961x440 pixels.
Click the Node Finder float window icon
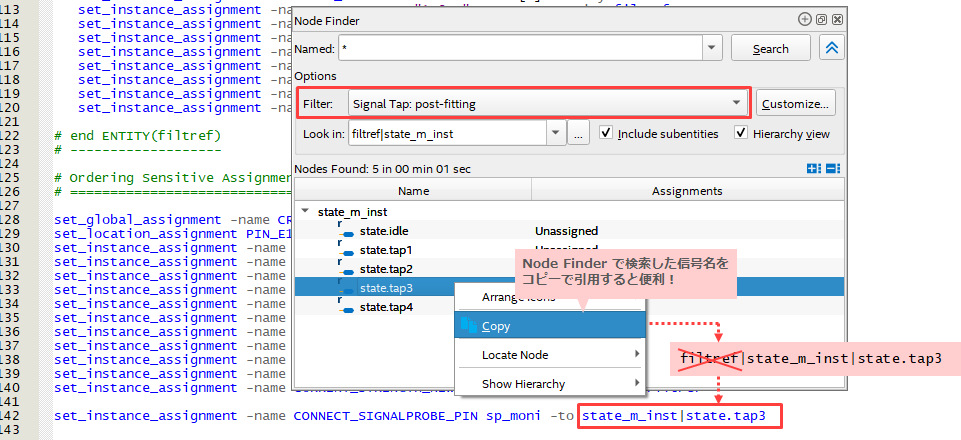click(822, 20)
